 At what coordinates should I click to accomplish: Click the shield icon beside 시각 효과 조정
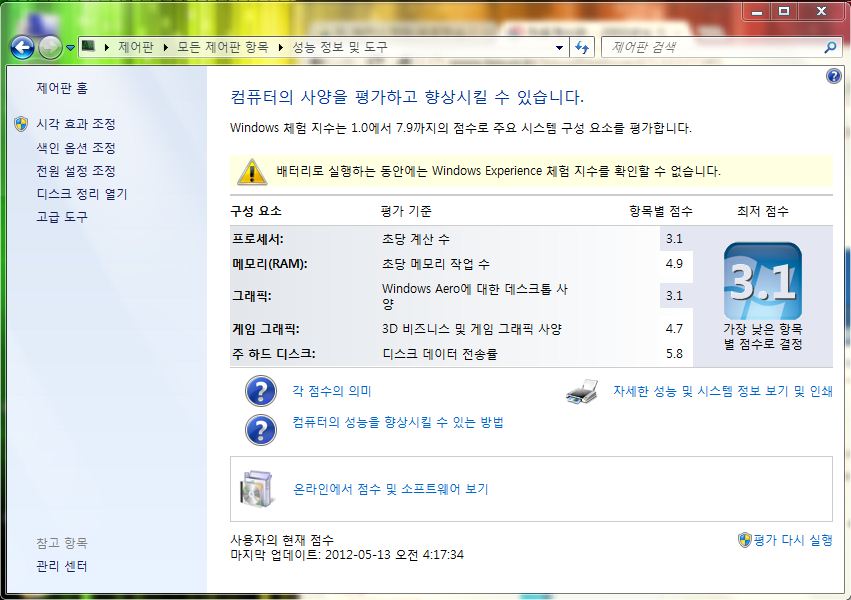(x=21, y=124)
